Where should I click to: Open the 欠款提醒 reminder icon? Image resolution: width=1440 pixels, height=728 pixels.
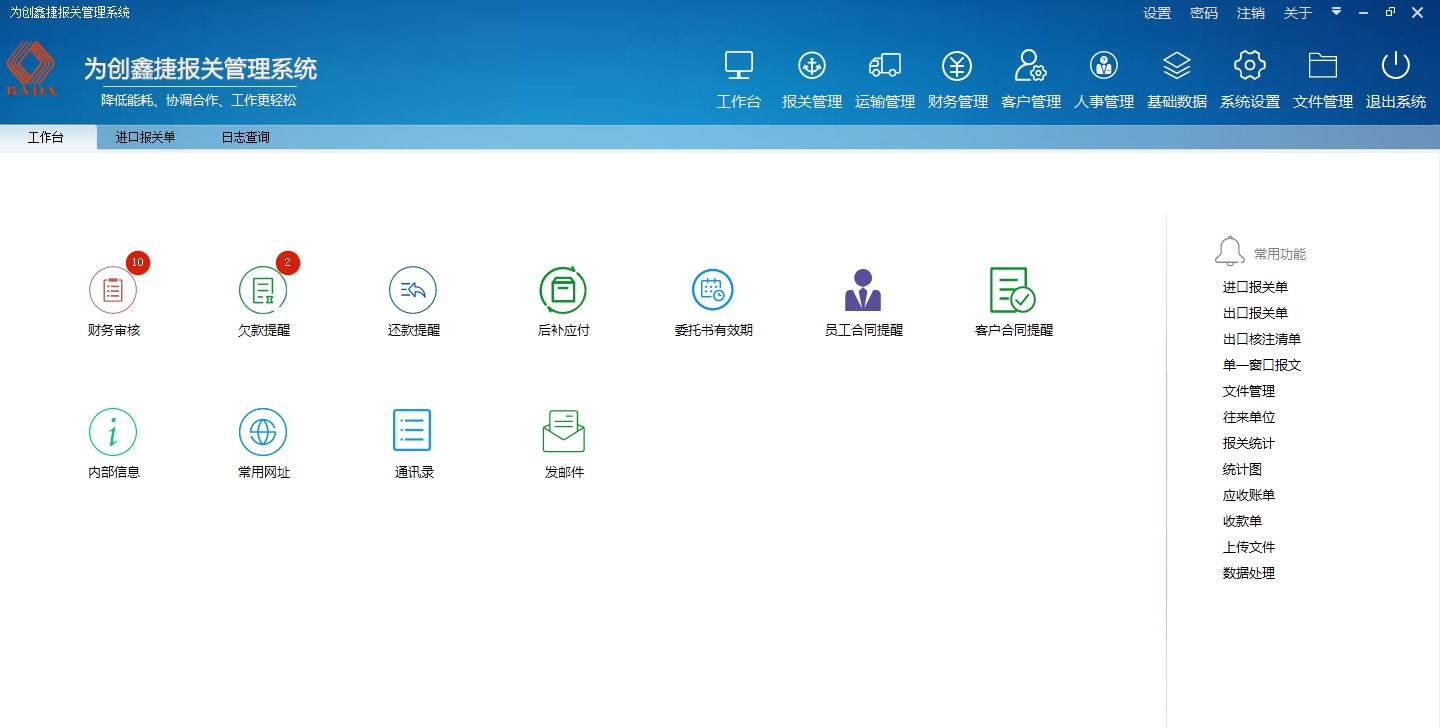click(x=263, y=291)
